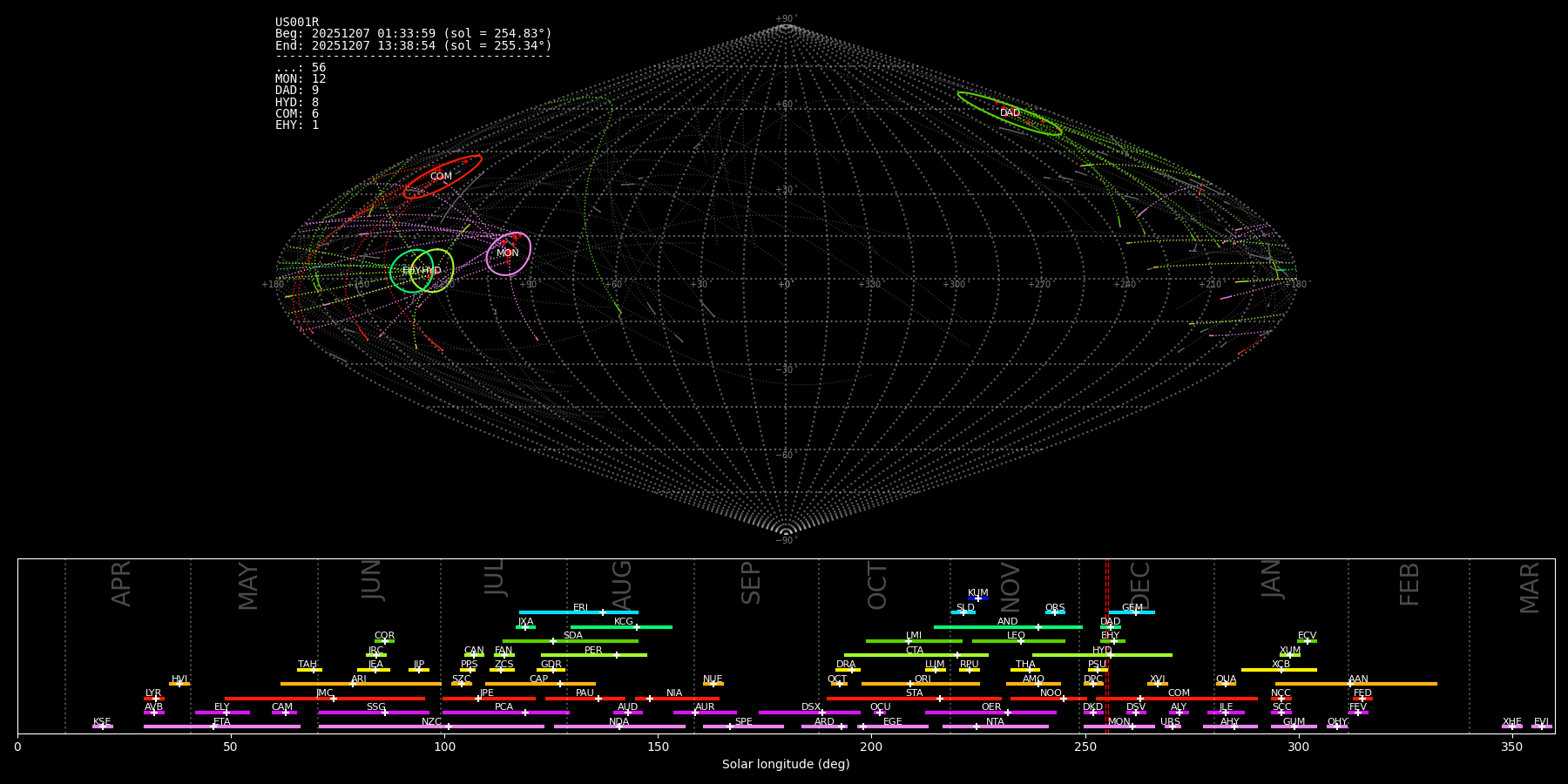Select the PER shower bar in timeline
Viewport: 1568px width, 784px height.
[594, 655]
